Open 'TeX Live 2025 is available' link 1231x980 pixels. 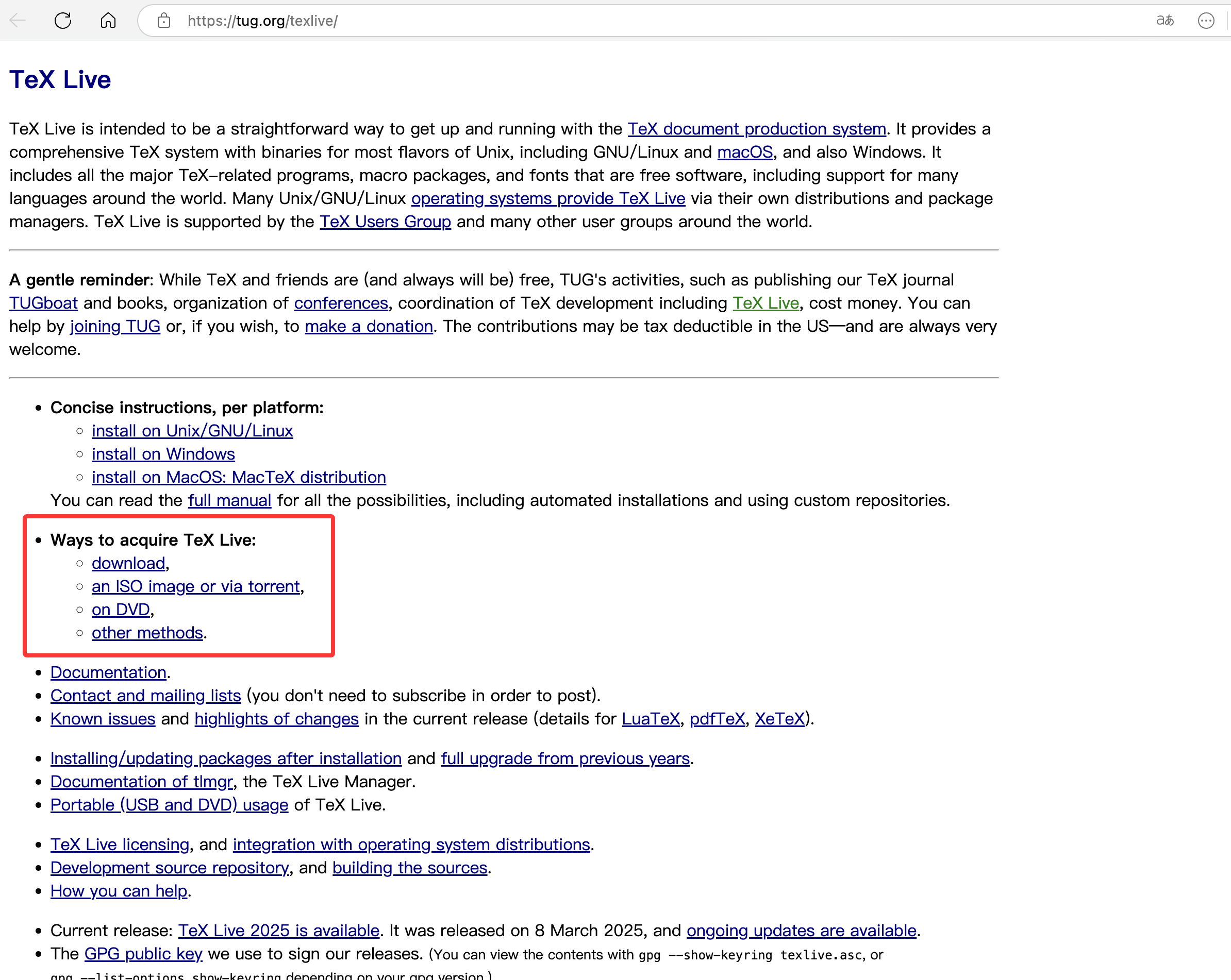279,931
